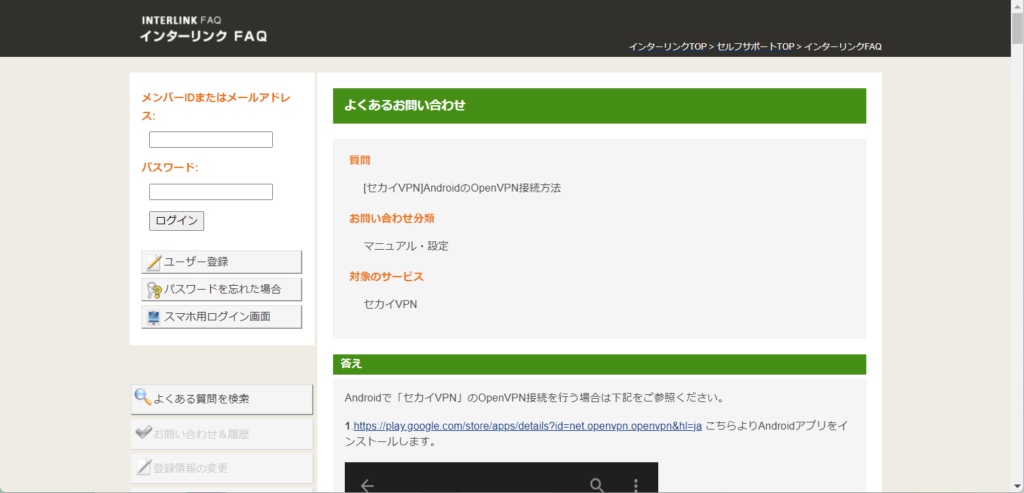Click the 答え section header
This screenshot has width=1024, height=493.
point(600,364)
